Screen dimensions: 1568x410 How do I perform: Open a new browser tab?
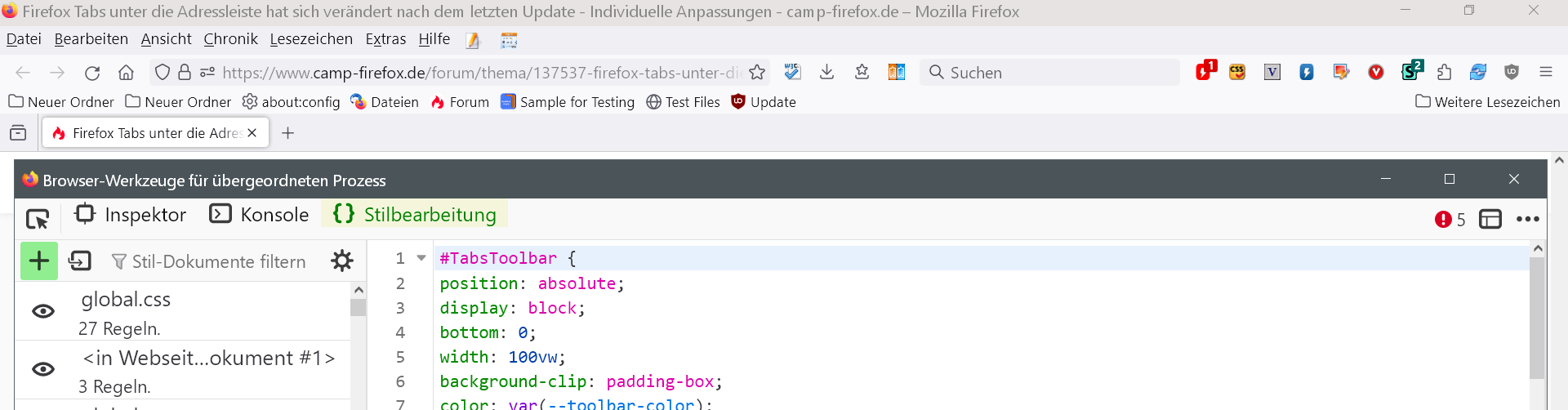click(287, 132)
